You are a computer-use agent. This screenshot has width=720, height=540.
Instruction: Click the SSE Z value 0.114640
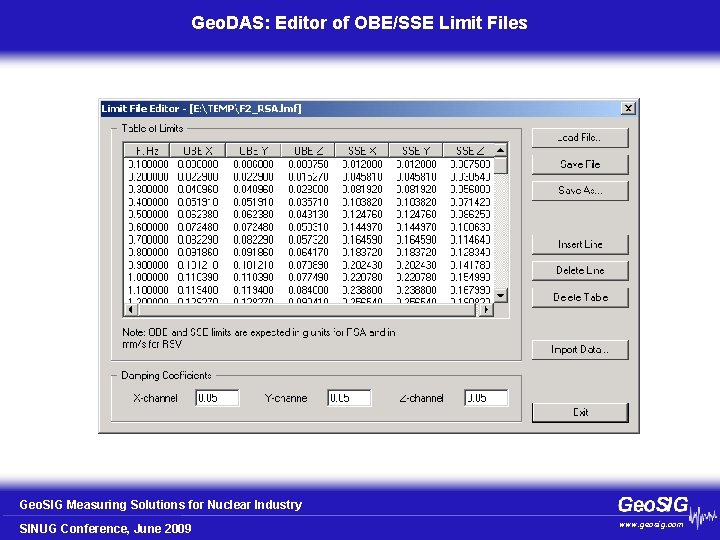[x=470, y=240]
